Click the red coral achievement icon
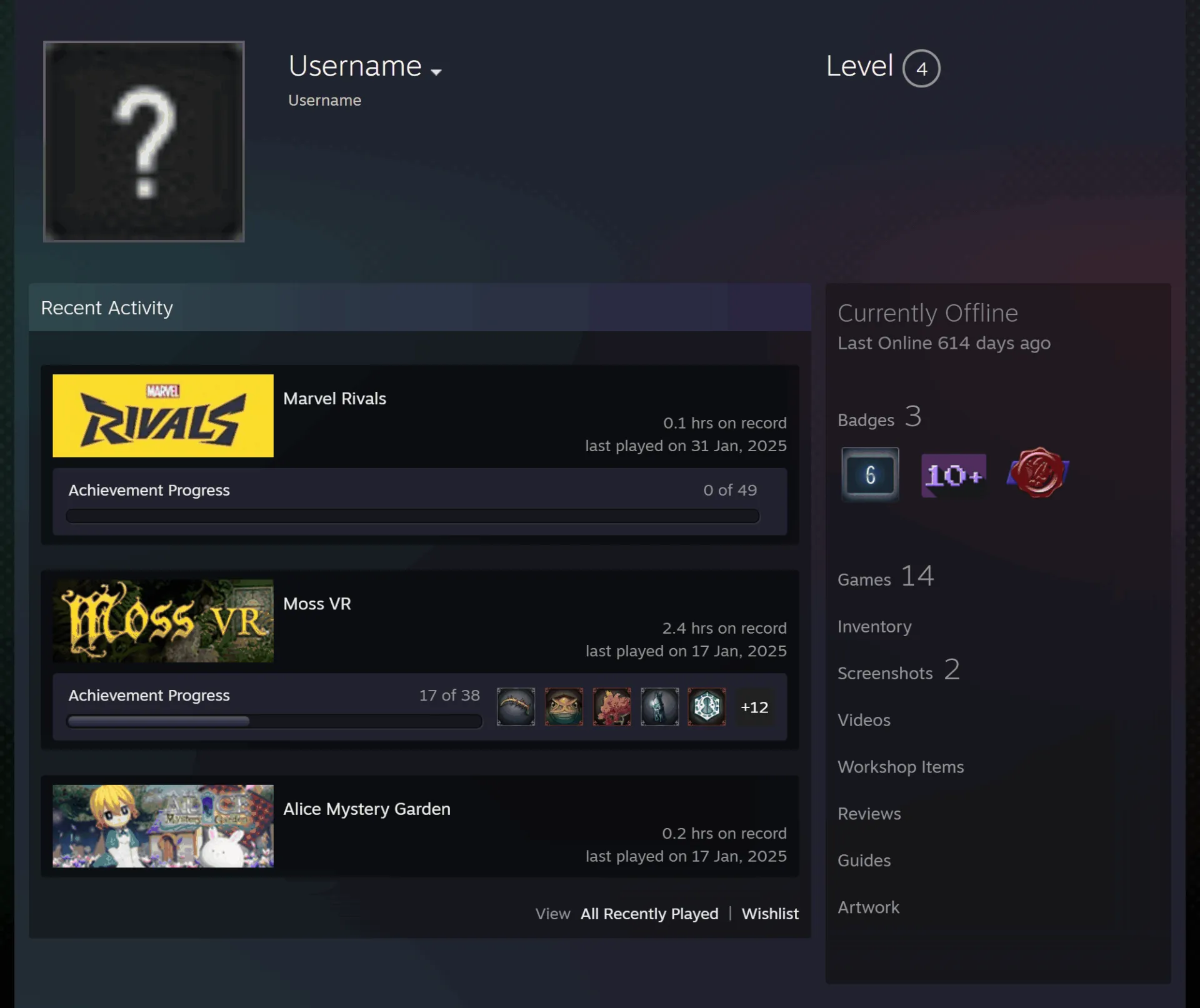This screenshot has width=1200, height=1008. pyautogui.click(x=612, y=707)
